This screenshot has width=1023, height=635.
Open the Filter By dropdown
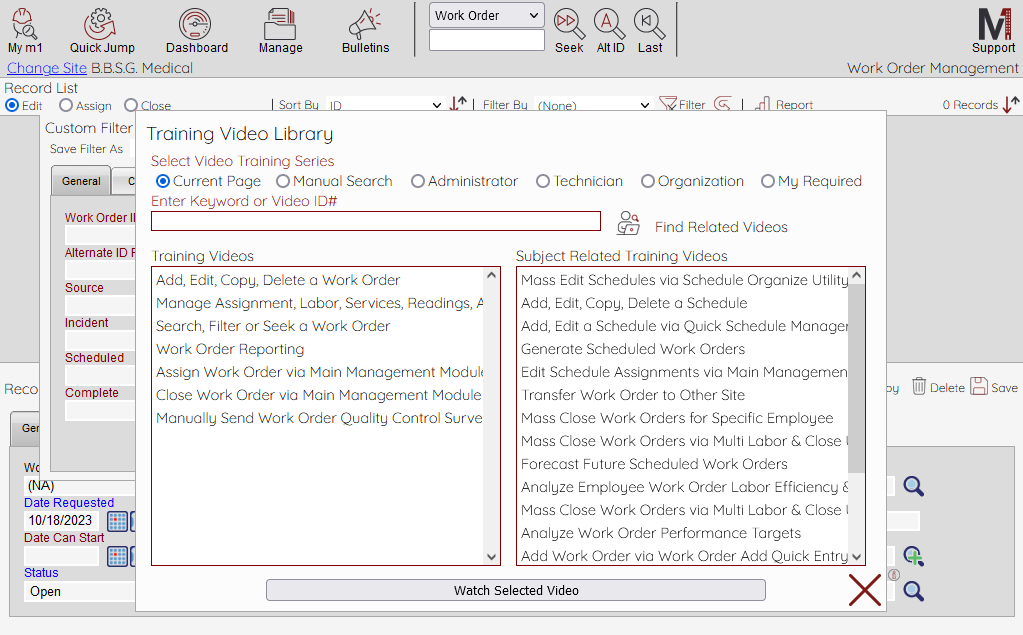pos(594,105)
